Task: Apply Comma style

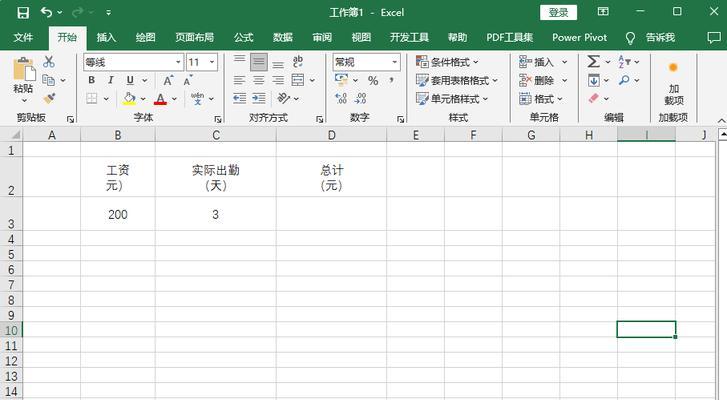Action: 392,80
